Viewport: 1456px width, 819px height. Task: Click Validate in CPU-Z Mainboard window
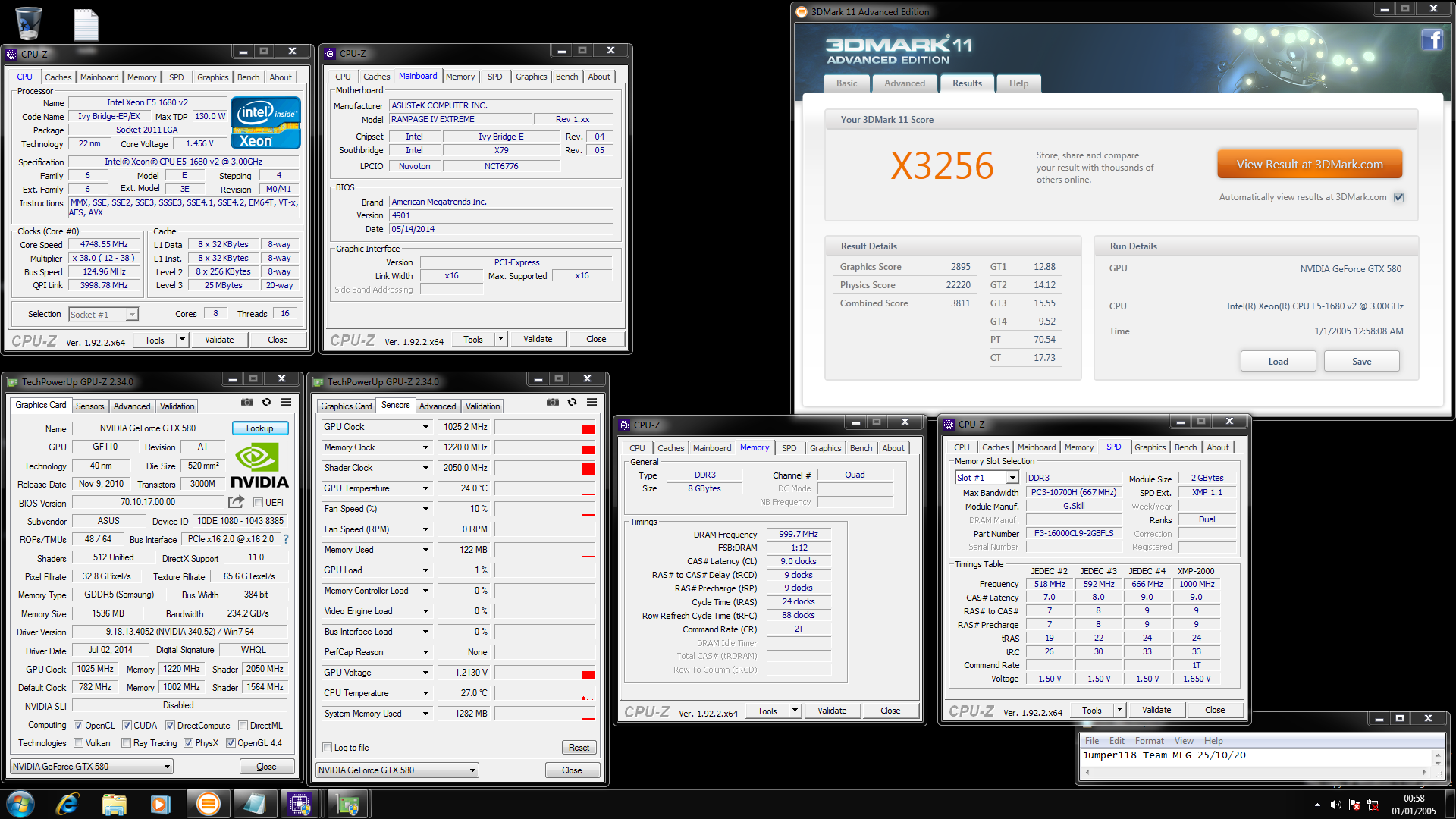538,339
